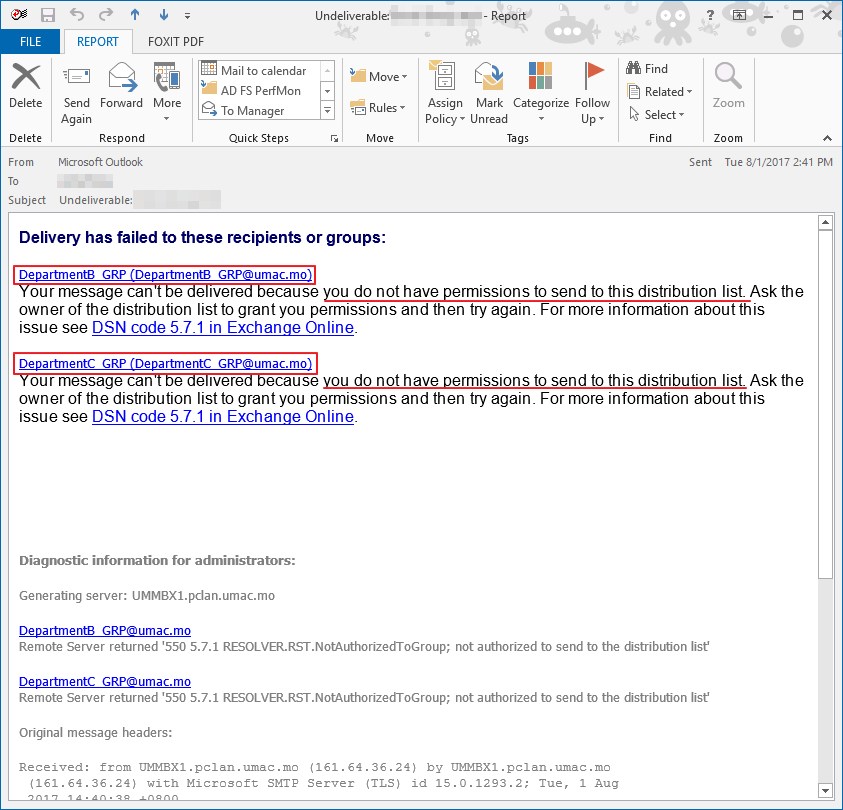Image resolution: width=843 pixels, height=810 pixels.
Task: Click the sent date Tue 8/1/2017
Action: pos(778,162)
